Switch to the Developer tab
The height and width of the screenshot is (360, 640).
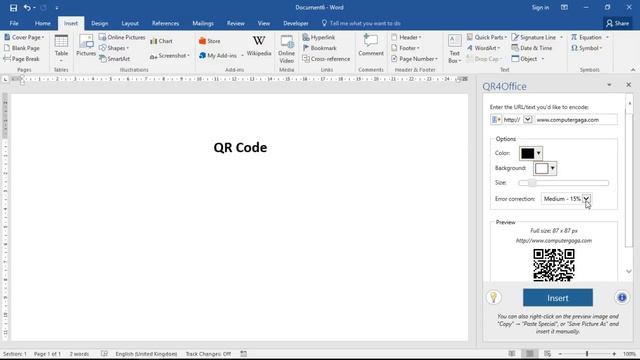pyautogui.click(x=296, y=23)
